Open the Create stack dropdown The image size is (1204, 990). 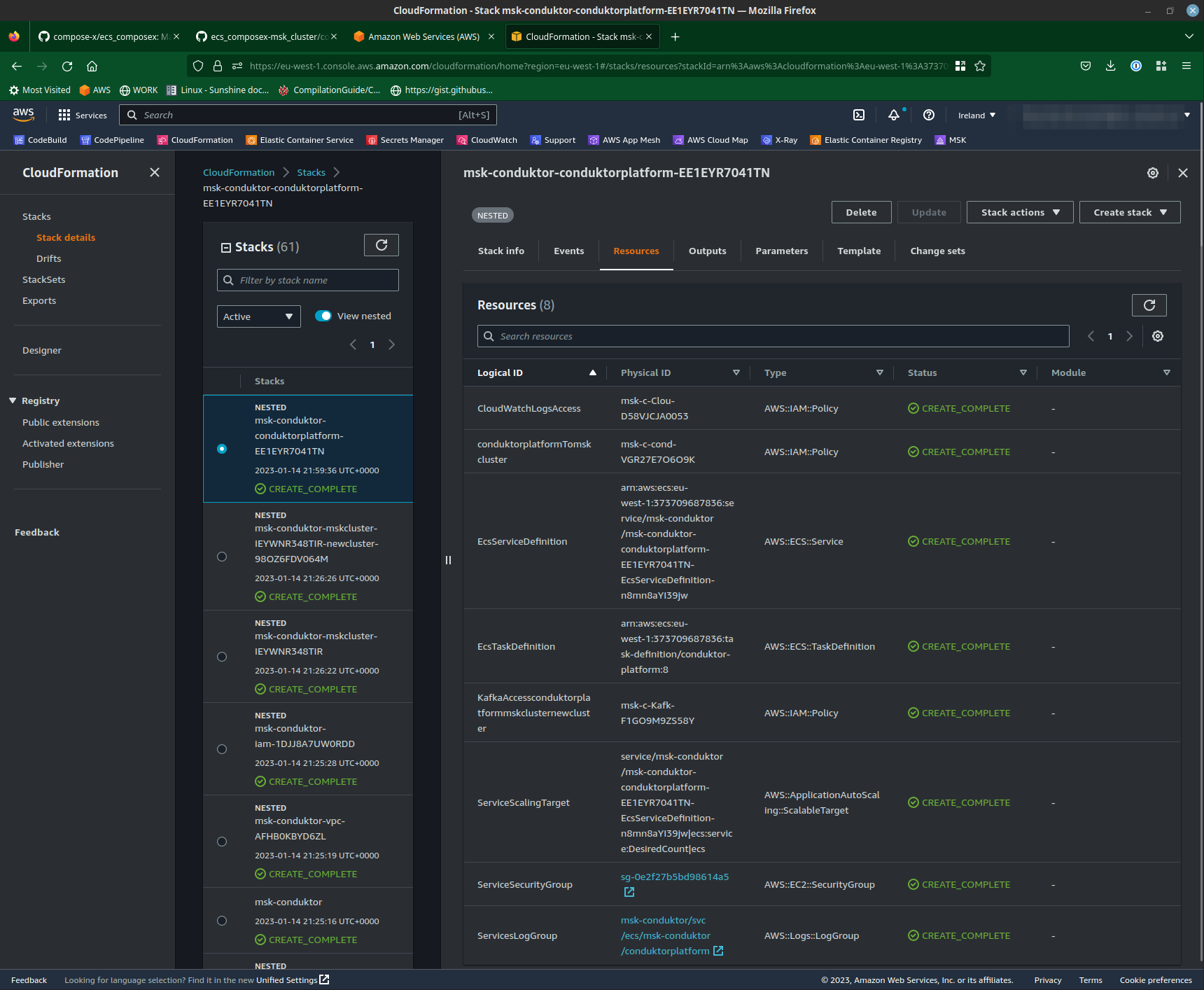(x=1130, y=212)
